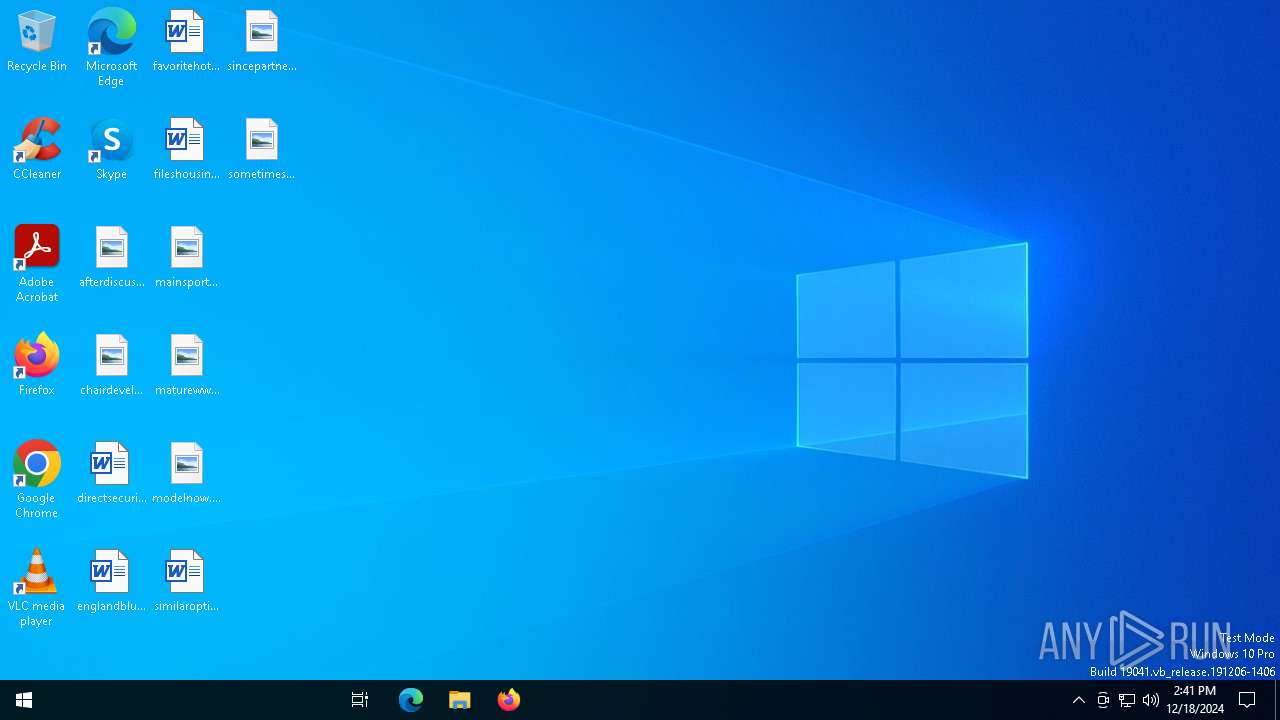Screen dimensions: 1280x720
Task: Select the fileshousin... Word document
Action: pos(186,150)
